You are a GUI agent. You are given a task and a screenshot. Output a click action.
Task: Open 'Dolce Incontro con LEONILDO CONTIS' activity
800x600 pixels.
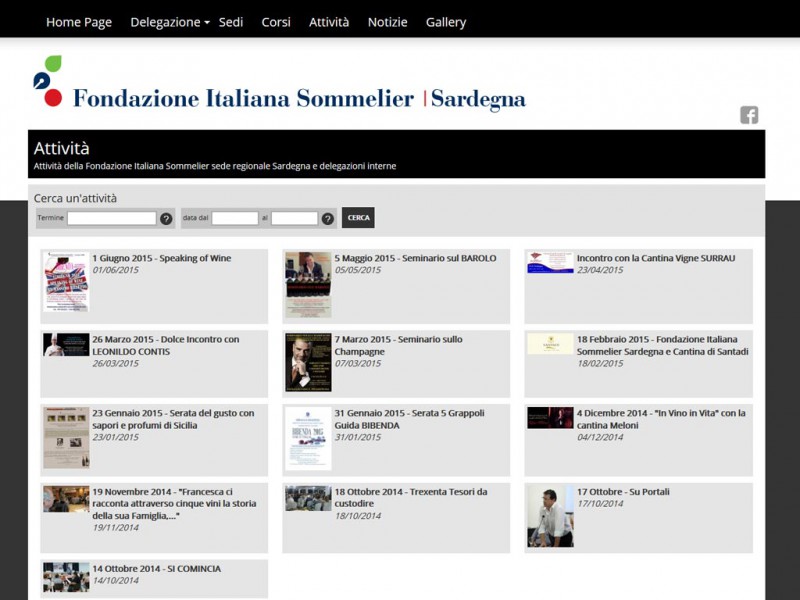pyautogui.click(x=166, y=345)
